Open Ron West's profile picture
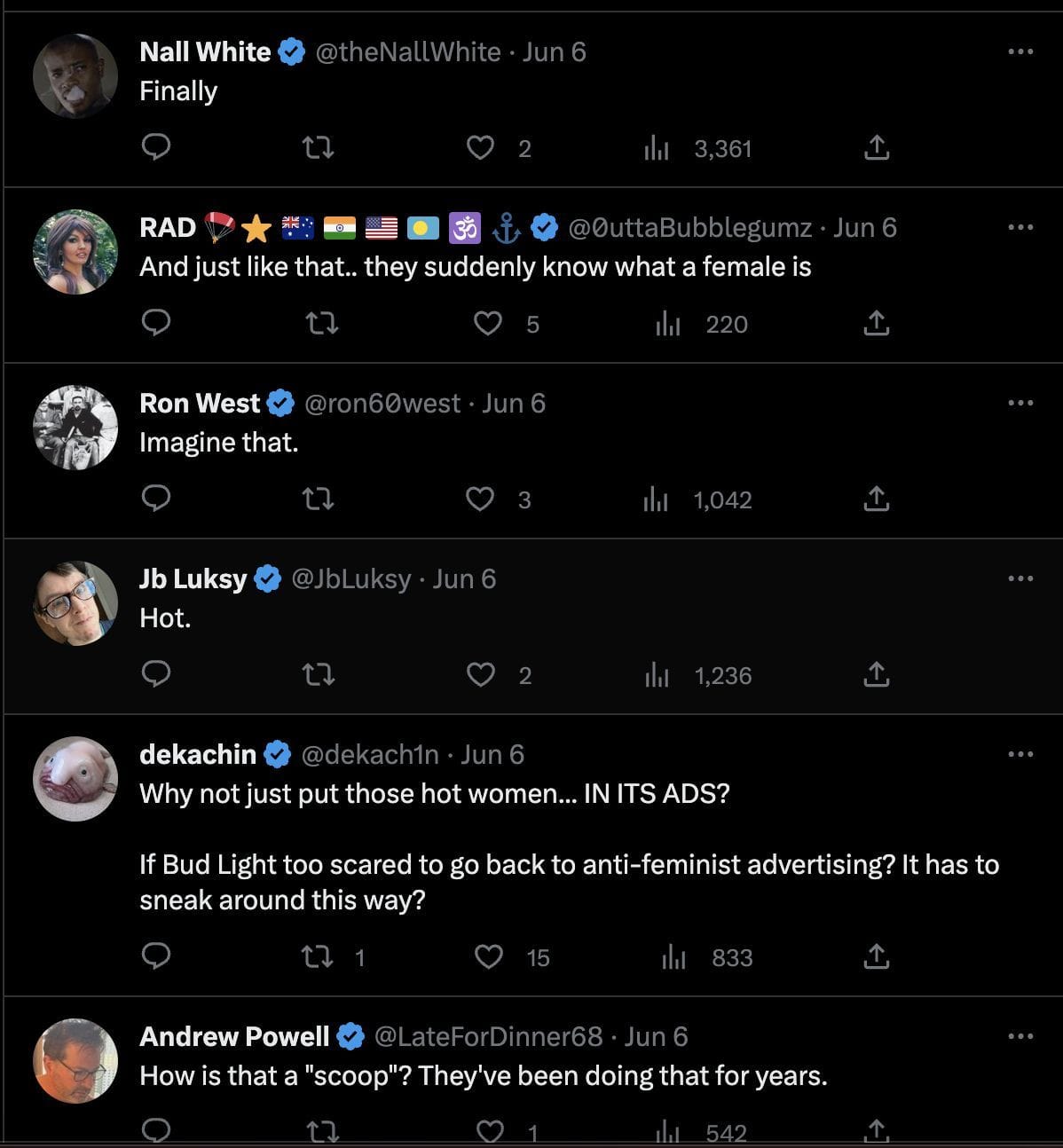1063x1148 pixels. (75, 427)
